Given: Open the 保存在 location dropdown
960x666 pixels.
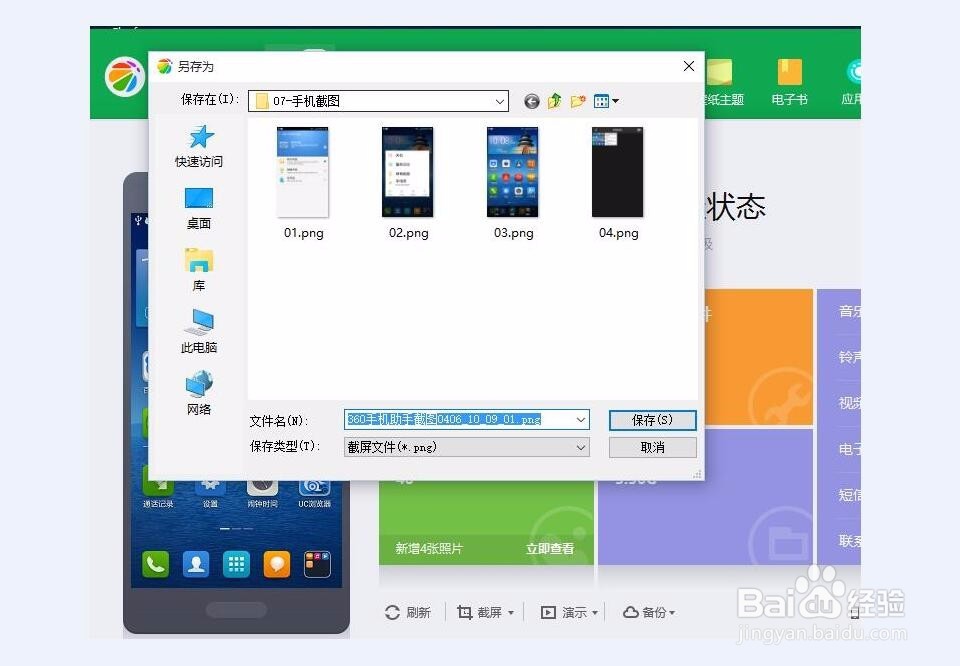Looking at the screenshot, I should click(500, 100).
